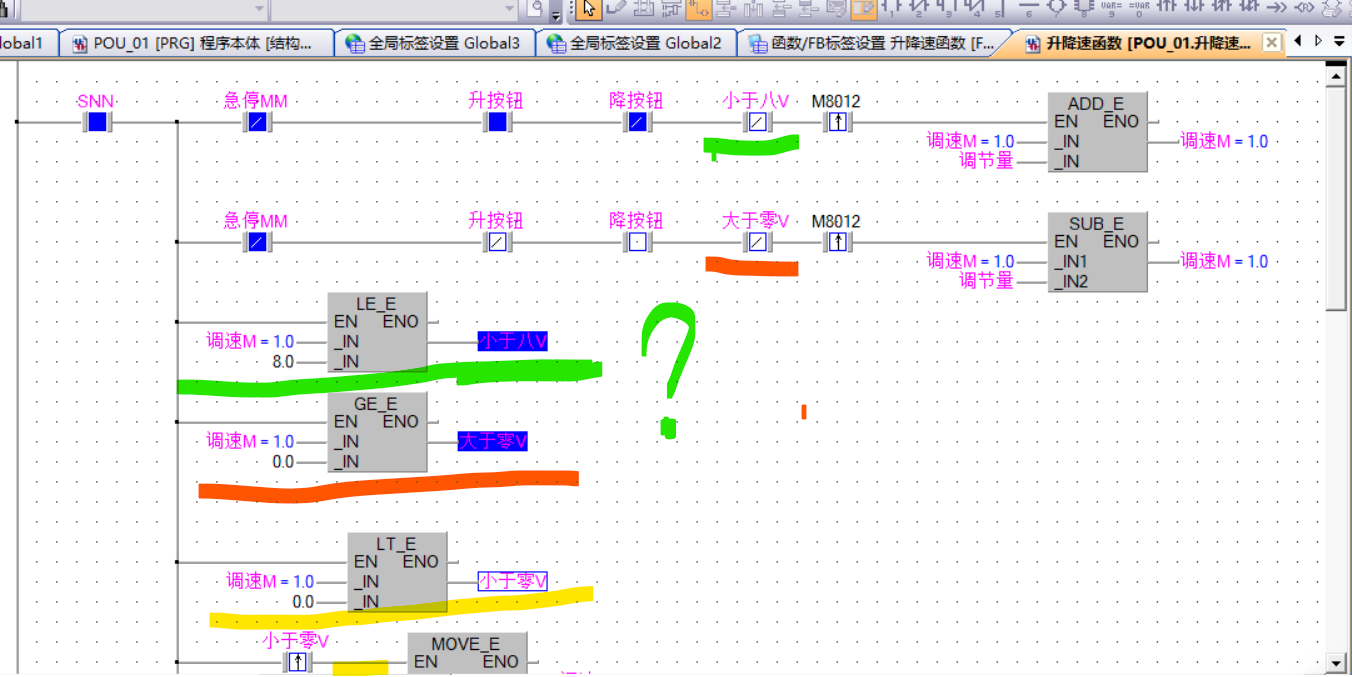Switch to the 全局标签设置 Global3 tab

tap(434, 44)
